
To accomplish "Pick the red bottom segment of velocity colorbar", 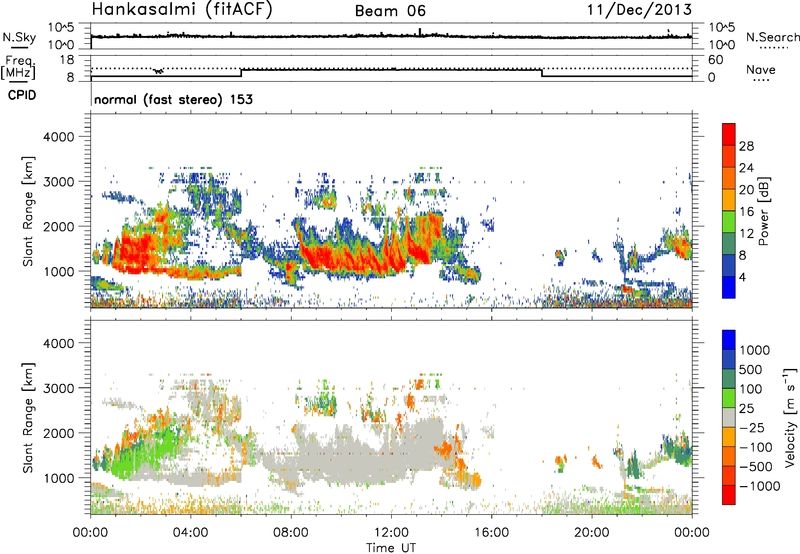I will tap(729, 495).
